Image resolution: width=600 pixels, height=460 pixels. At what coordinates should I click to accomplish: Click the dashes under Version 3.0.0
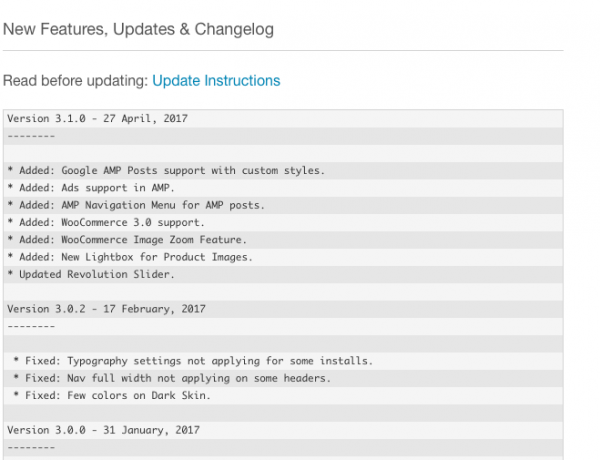[30, 446]
